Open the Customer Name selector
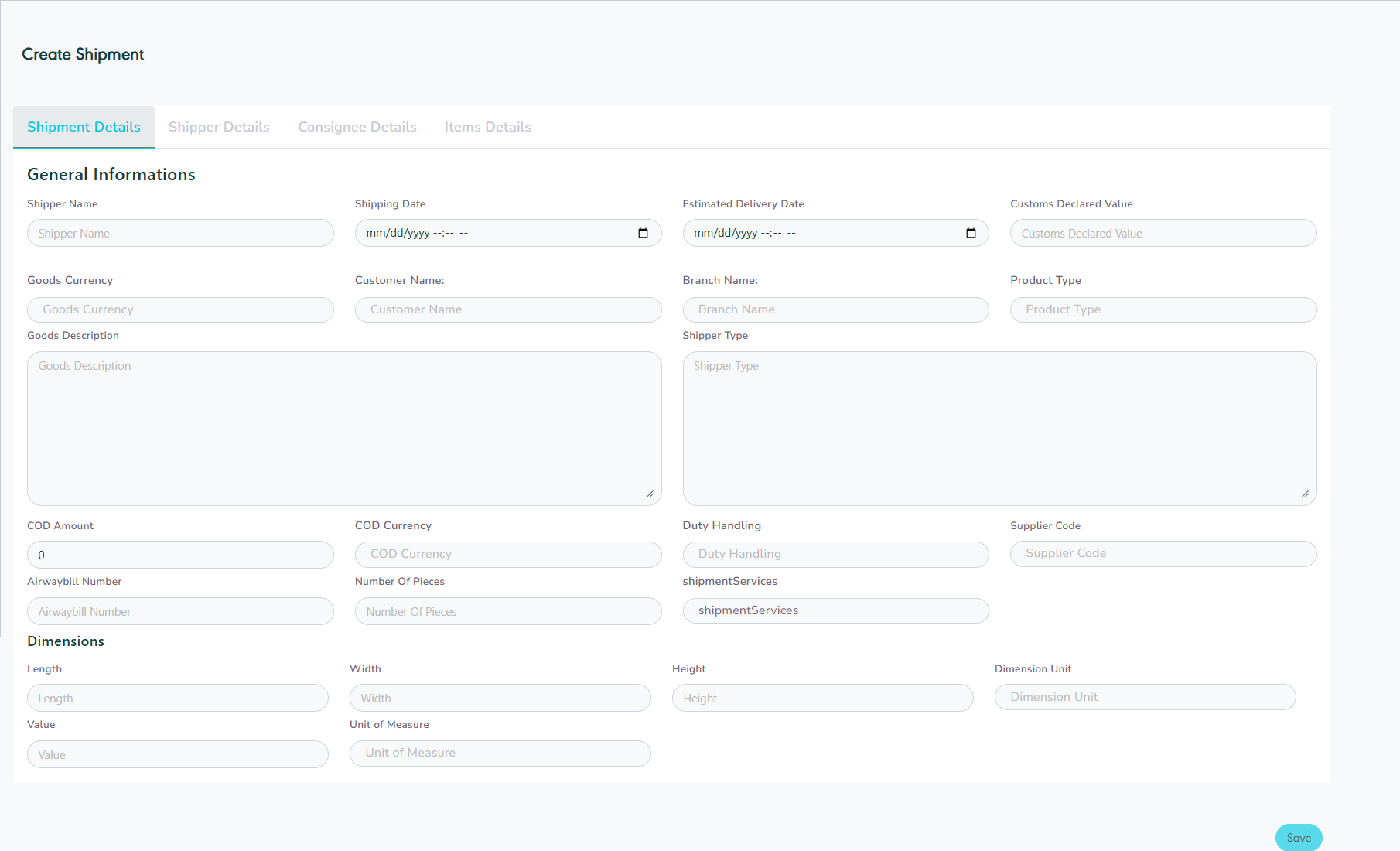 point(508,309)
